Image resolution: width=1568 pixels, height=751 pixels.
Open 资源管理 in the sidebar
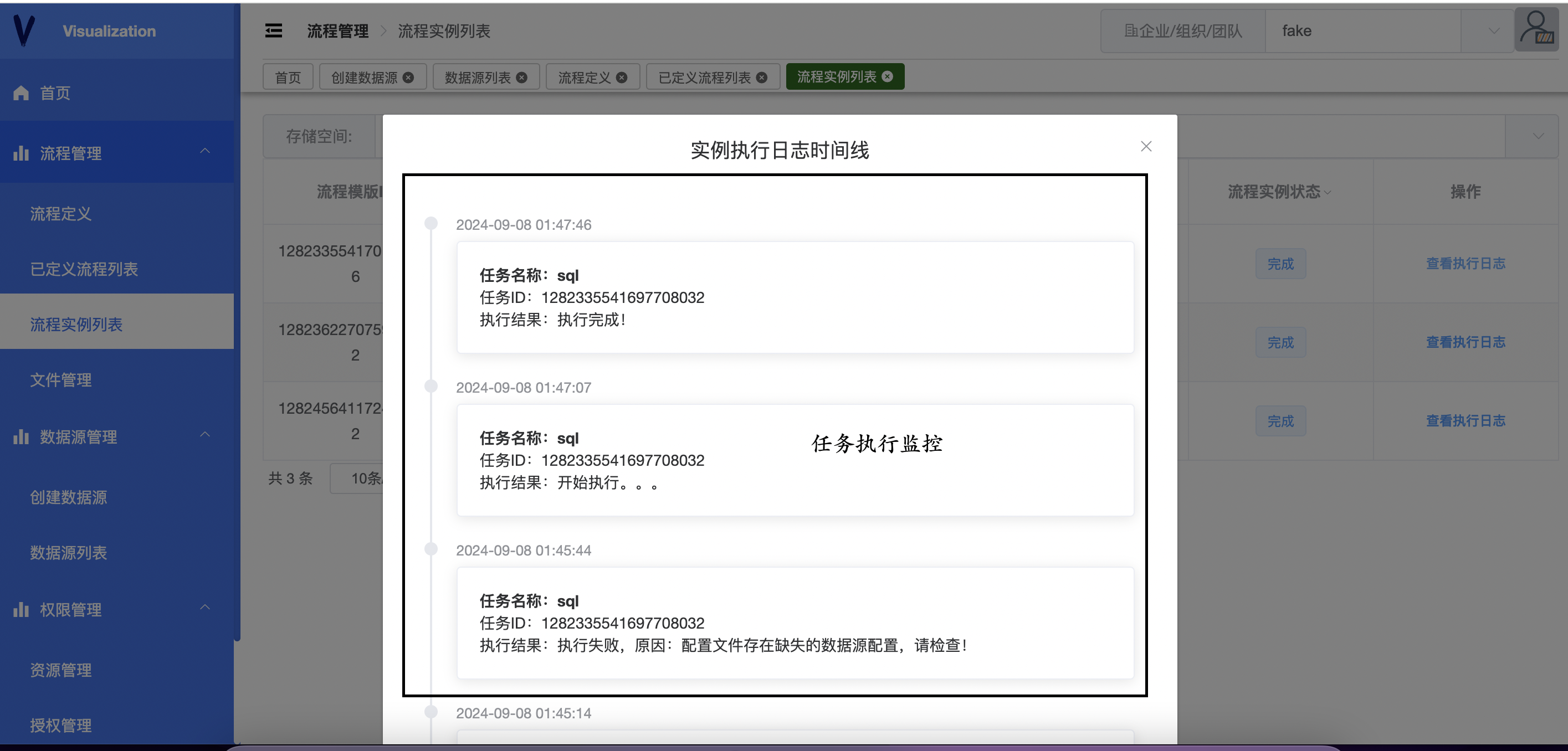pyautogui.click(x=117, y=670)
